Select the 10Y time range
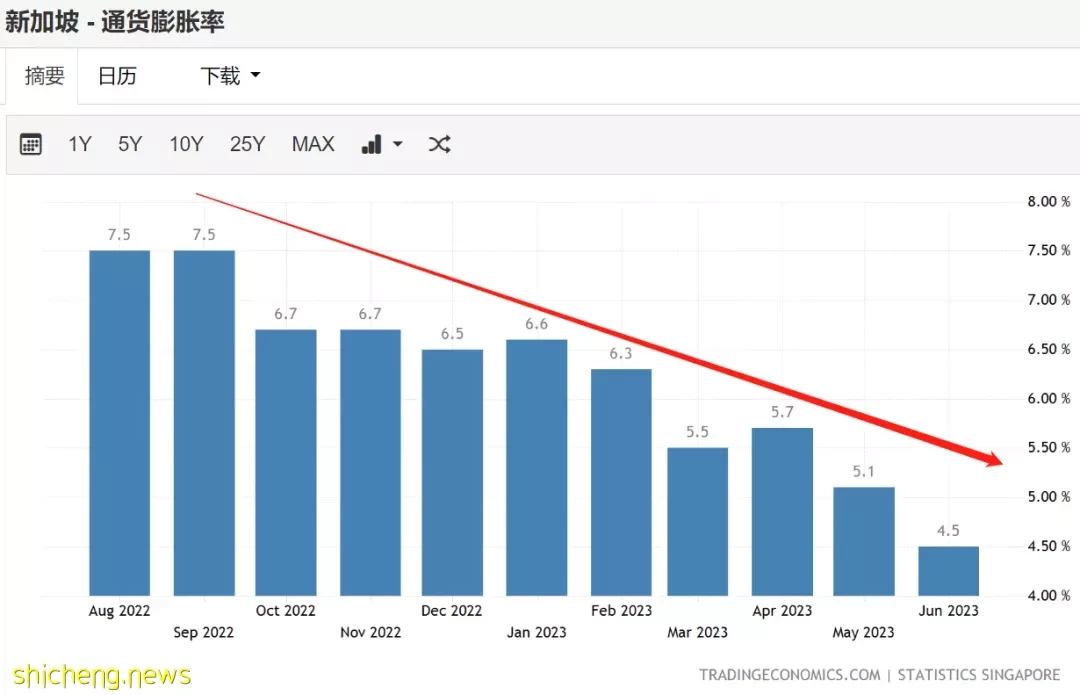The image size is (1080, 695). click(187, 145)
